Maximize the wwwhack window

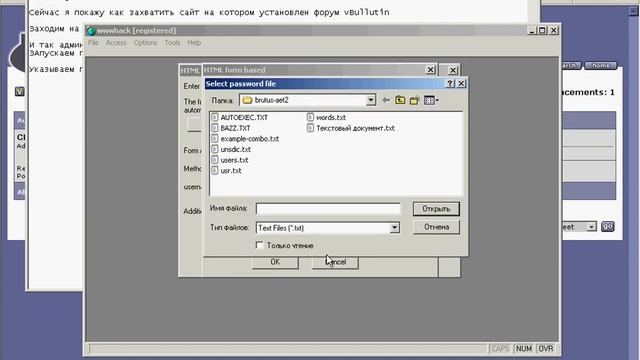[542, 30]
